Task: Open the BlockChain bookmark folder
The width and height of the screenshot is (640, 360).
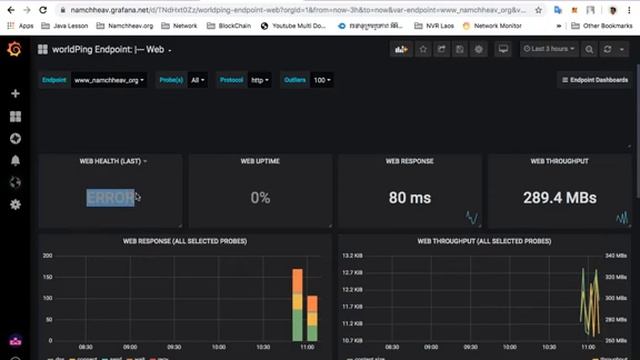Action: 229,26
